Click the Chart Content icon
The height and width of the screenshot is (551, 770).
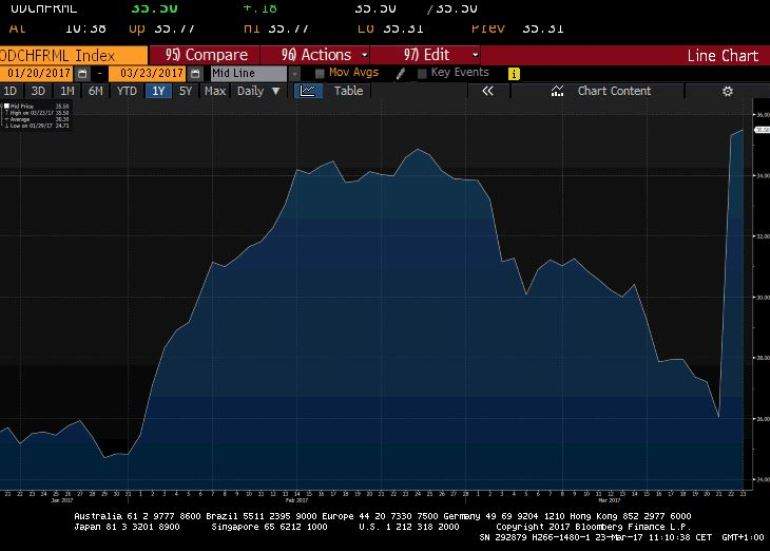557,91
